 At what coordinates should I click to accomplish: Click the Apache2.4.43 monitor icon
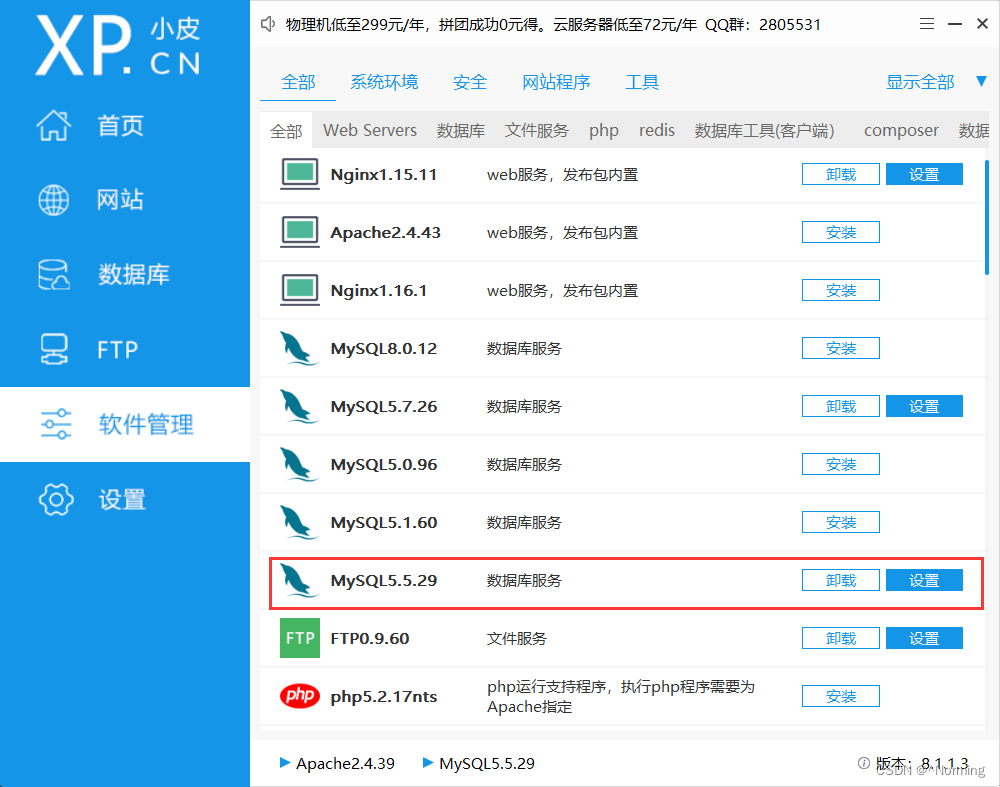[300, 232]
